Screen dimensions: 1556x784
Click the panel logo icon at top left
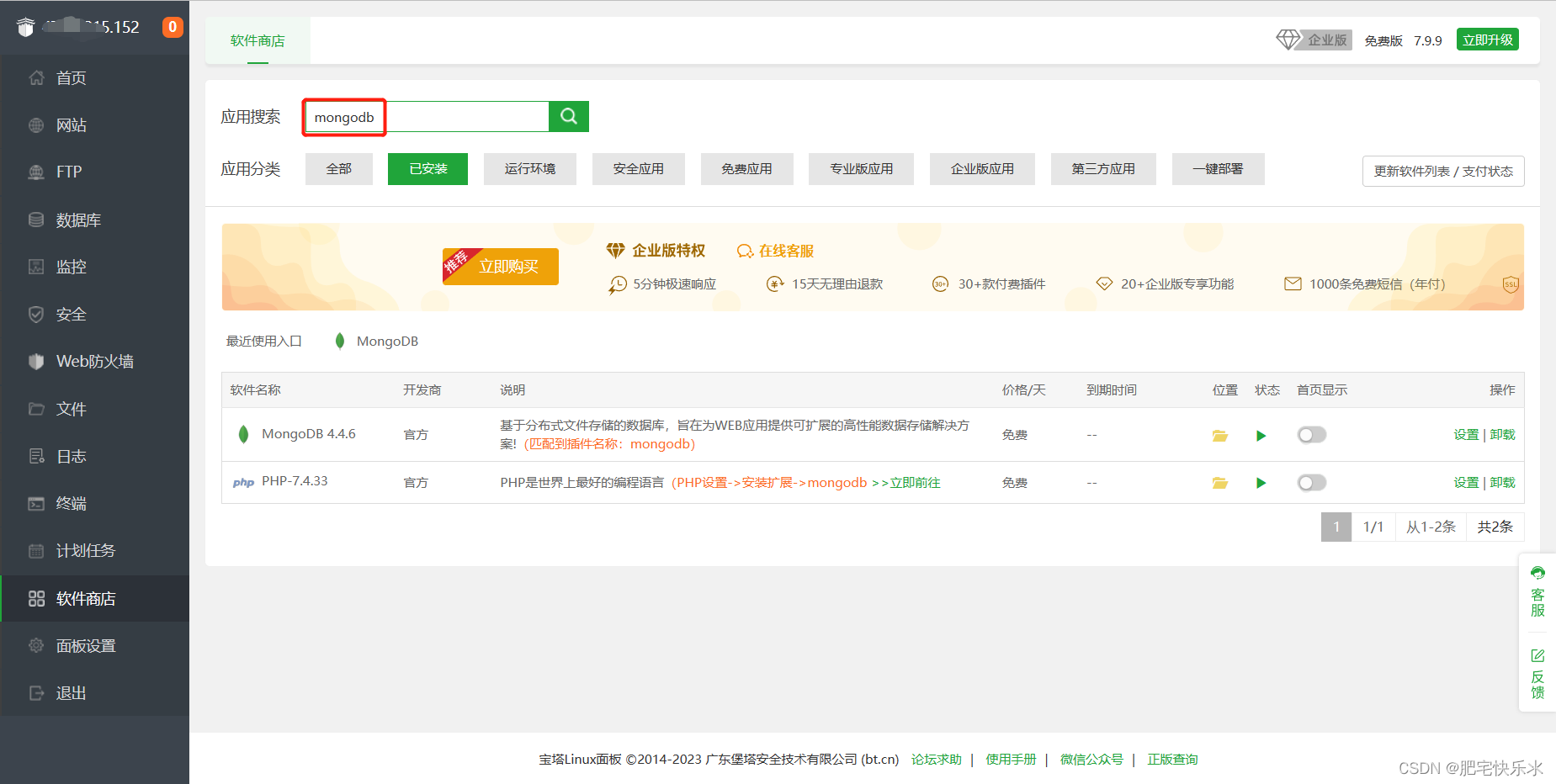(25, 28)
